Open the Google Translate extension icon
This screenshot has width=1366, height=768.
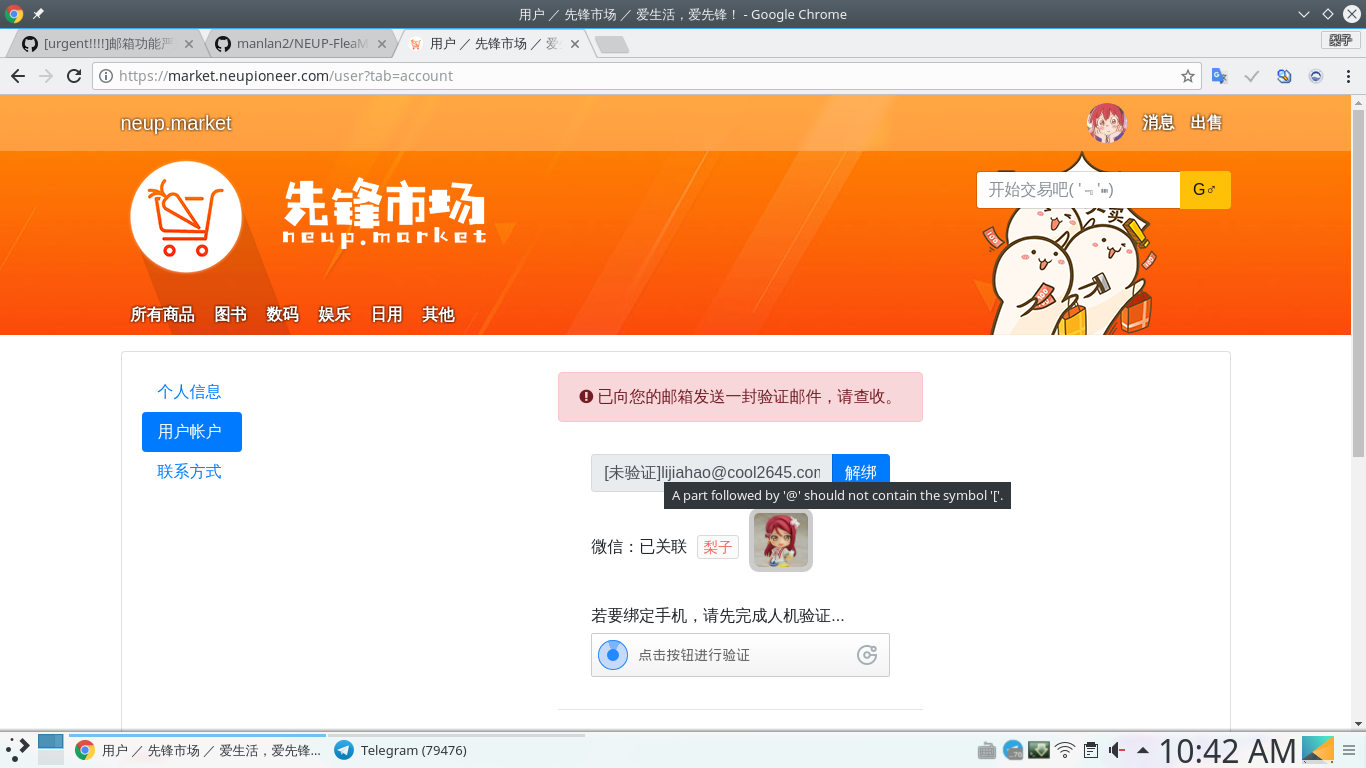click(1219, 76)
